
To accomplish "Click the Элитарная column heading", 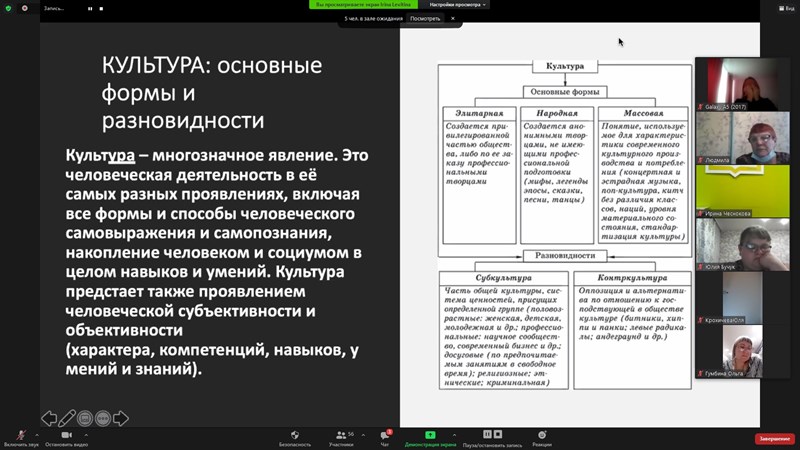I will click(x=479, y=113).
